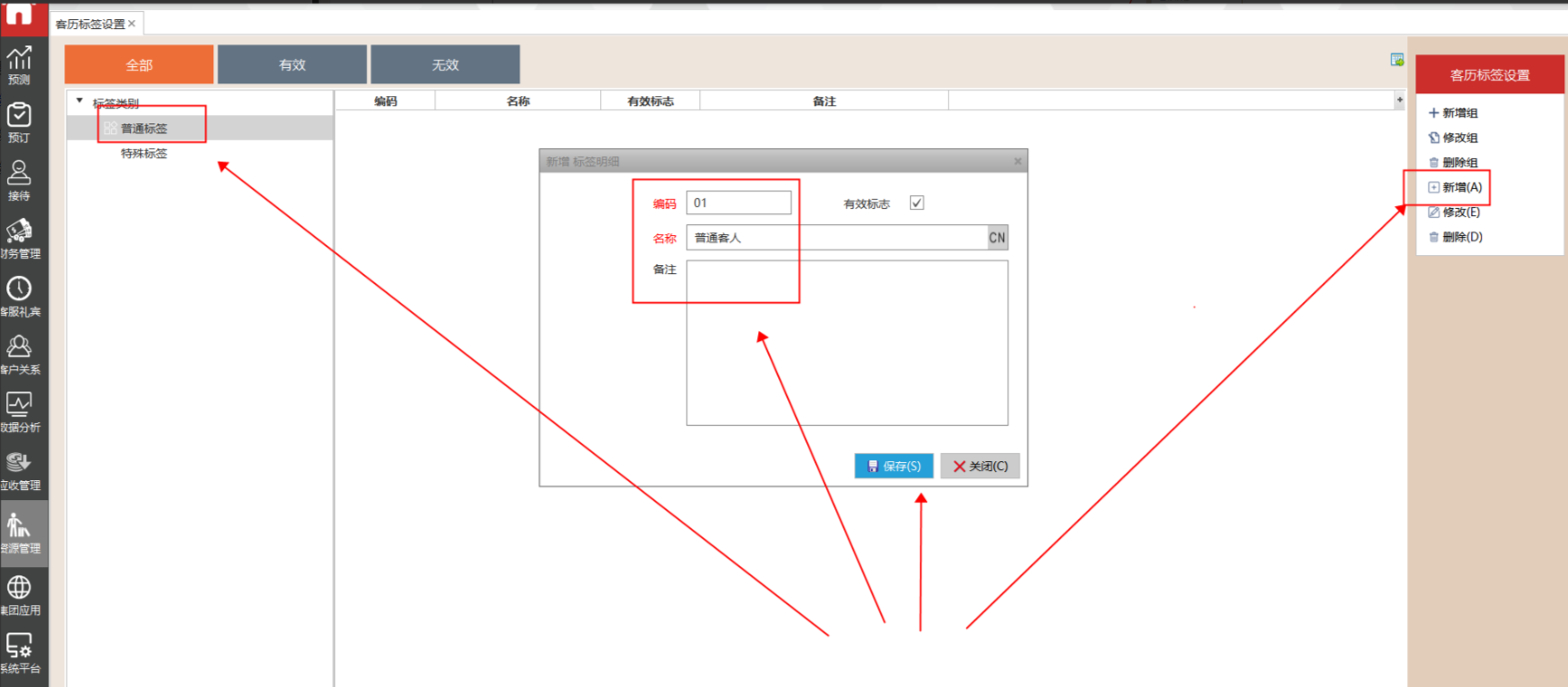This screenshot has height=687, width=1568.
Task: Open the 预订 reservation sidebar icon
Action: (x=19, y=123)
